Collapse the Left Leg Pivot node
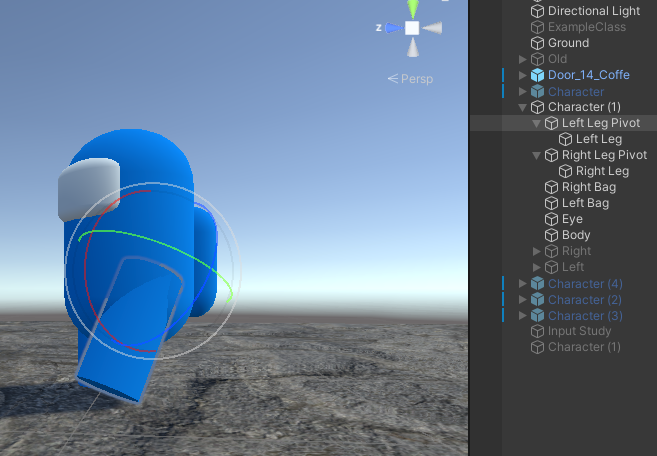 [536, 124]
